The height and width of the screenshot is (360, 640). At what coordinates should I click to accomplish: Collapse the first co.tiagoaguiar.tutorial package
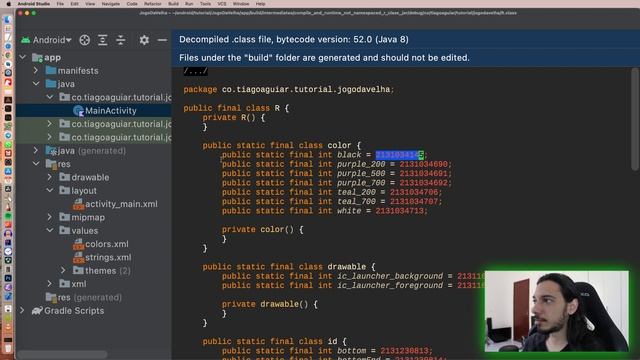tap(49, 97)
